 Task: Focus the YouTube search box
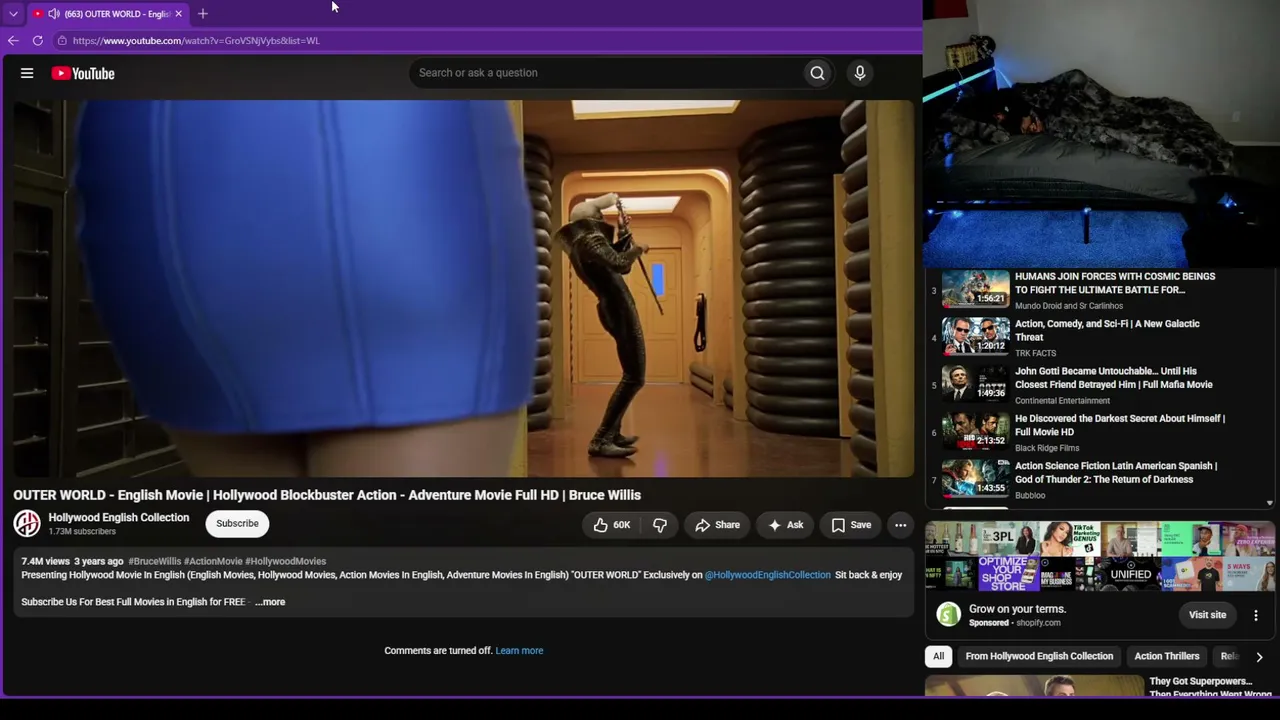click(608, 73)
